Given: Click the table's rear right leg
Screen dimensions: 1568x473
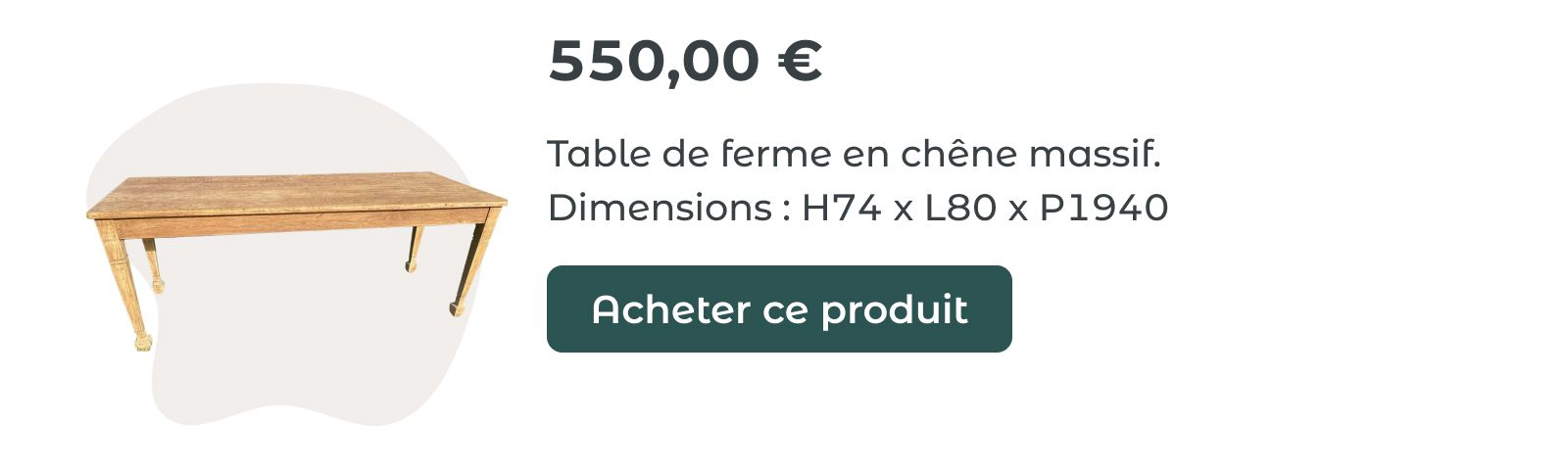Looking at the screenshot, I should (x=414, y=249).
